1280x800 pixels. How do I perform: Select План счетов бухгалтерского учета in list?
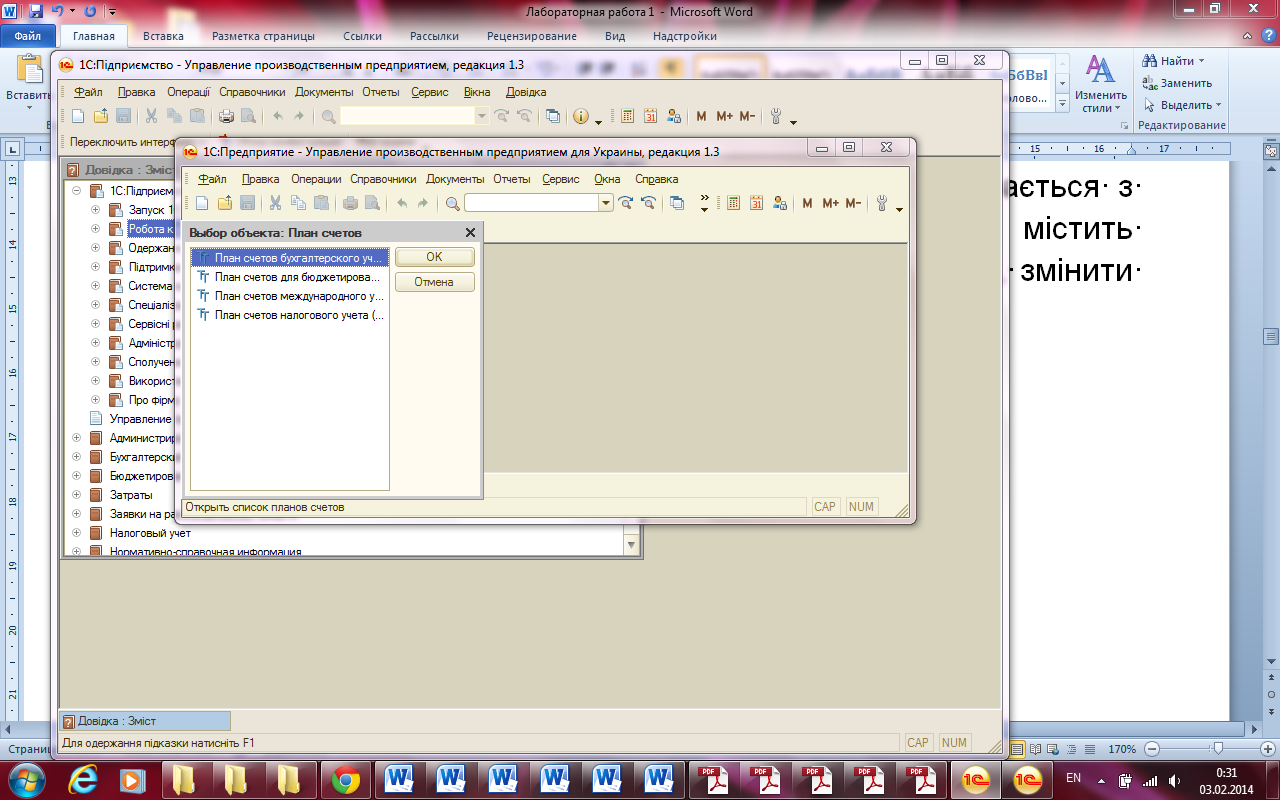pyautogui.click(x=289, y=257)
